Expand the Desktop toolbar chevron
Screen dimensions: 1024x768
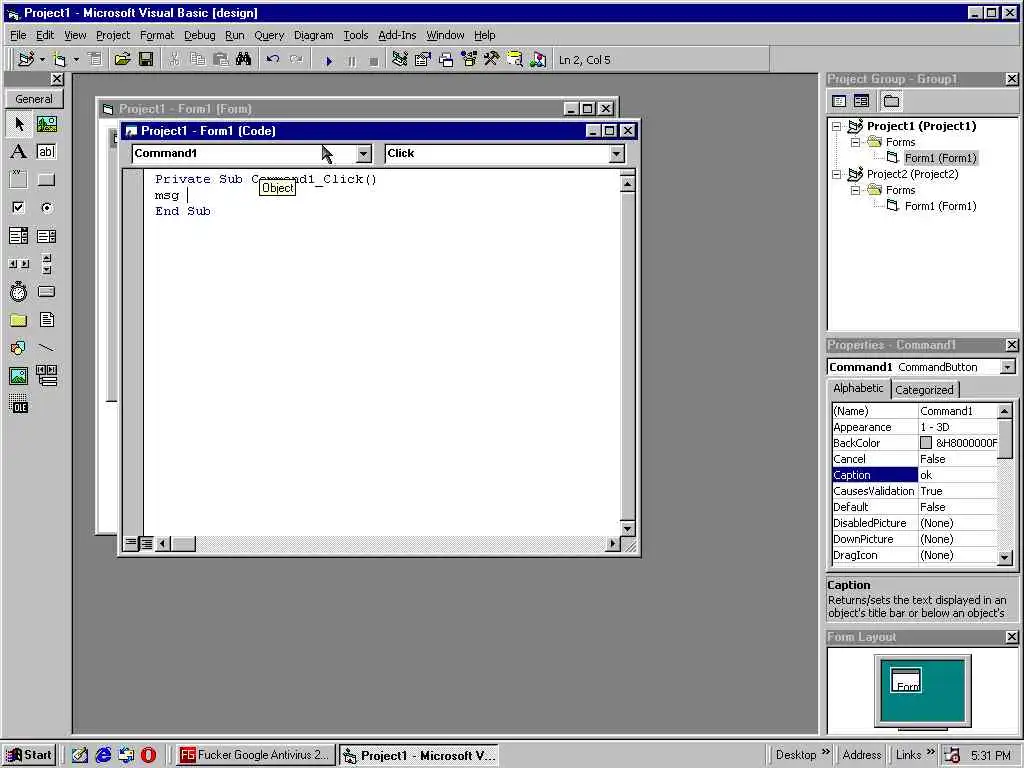tap(825, 752)
